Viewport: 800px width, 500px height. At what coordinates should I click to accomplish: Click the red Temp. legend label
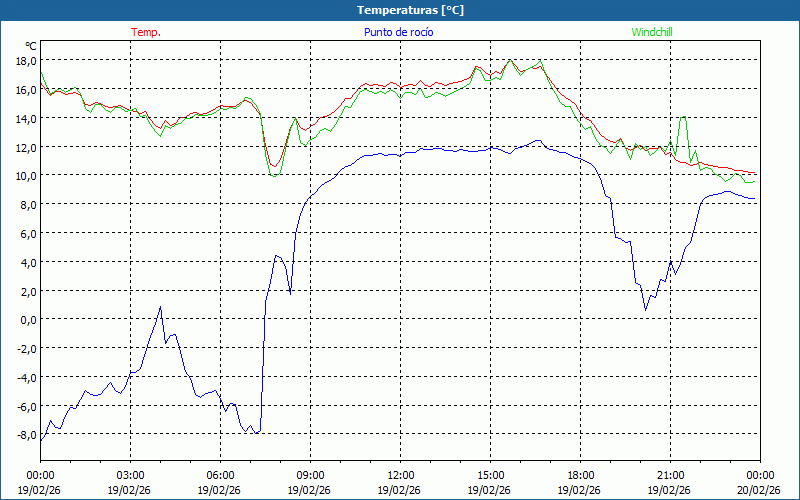[145, 32]
